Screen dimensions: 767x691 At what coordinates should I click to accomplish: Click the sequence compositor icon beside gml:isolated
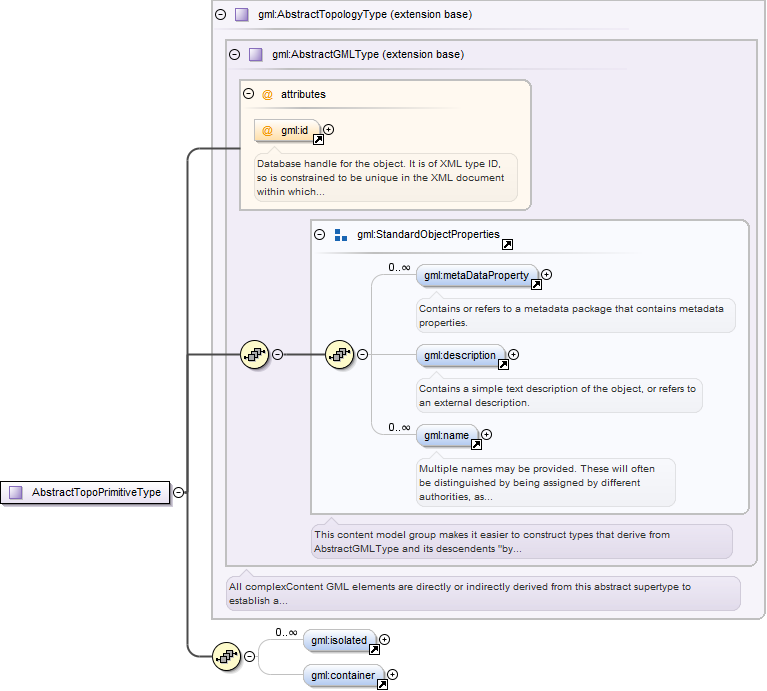pyautogui.click(x=226, y=656)
